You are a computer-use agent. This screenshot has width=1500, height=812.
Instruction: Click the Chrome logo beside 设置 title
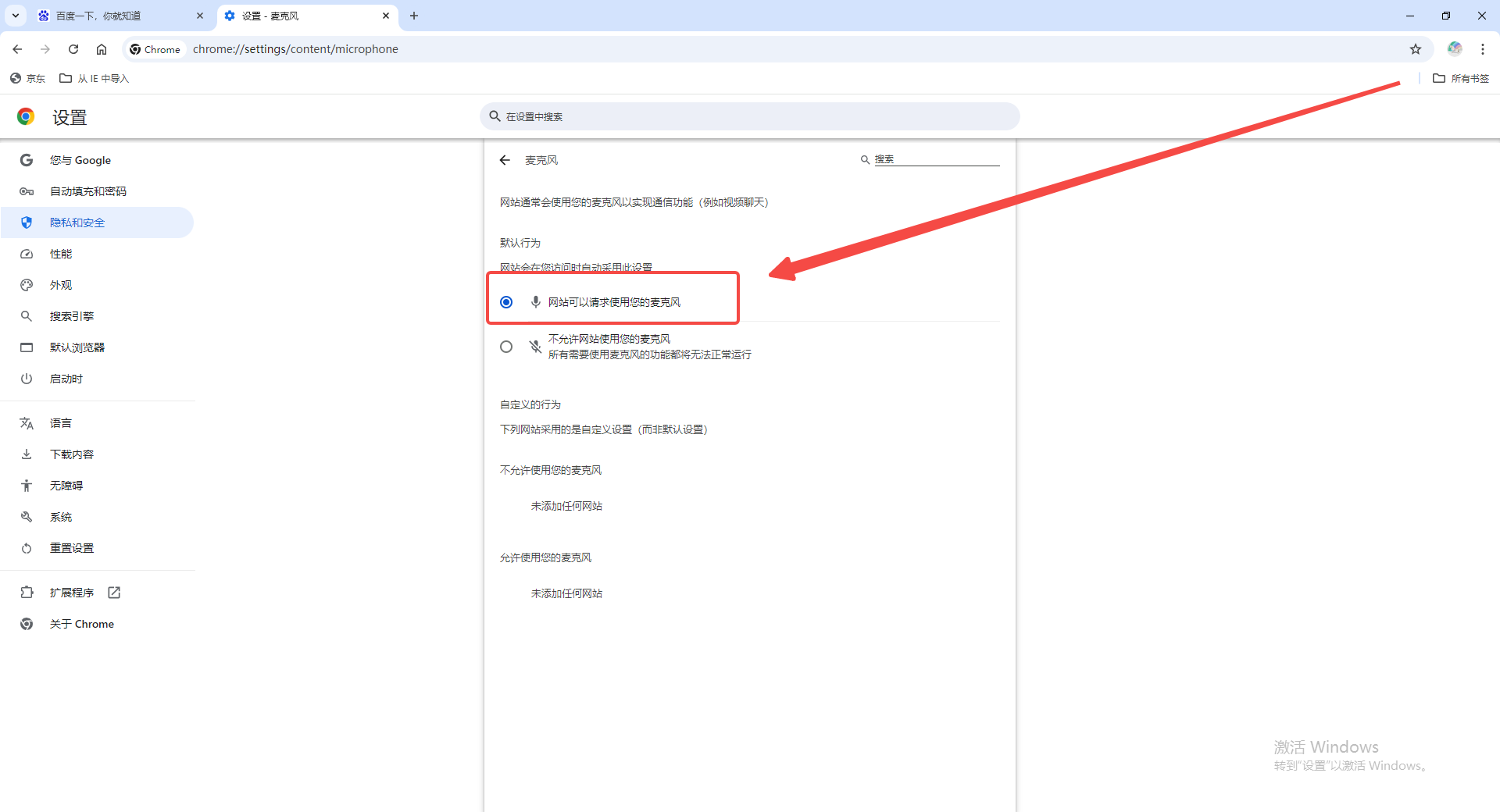[26, 116]
